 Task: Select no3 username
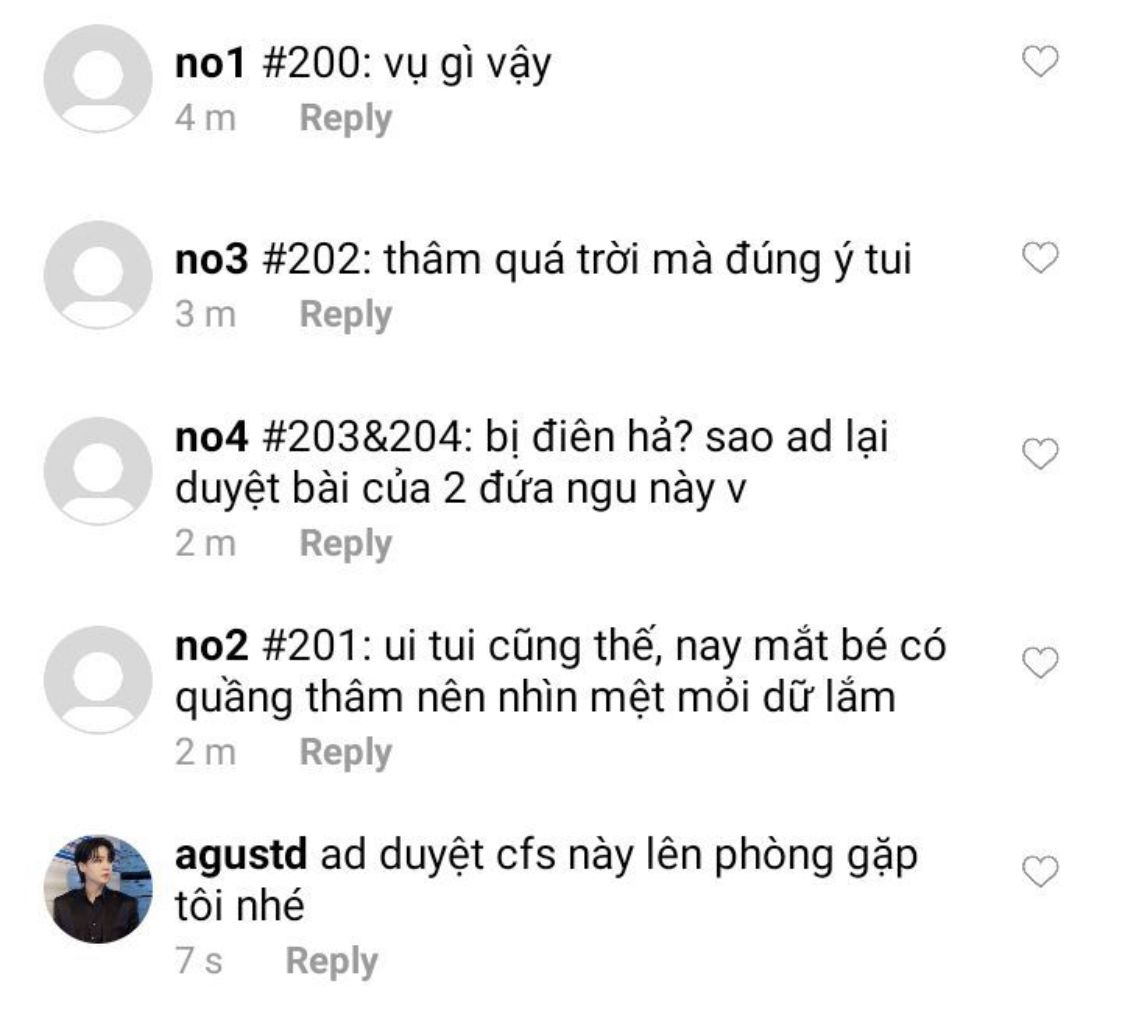pos(212,259)
